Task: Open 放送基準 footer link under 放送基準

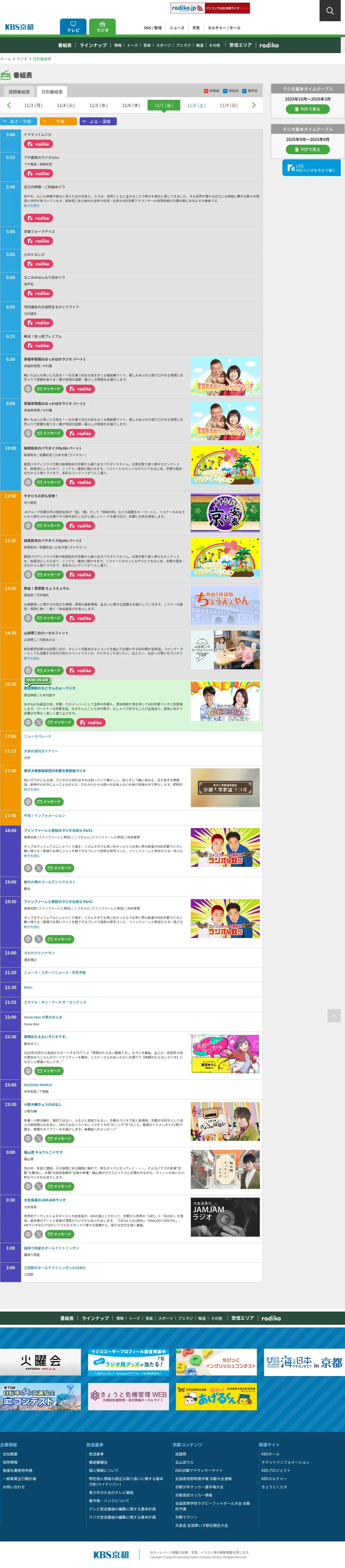Action: tap(96, 1454)
